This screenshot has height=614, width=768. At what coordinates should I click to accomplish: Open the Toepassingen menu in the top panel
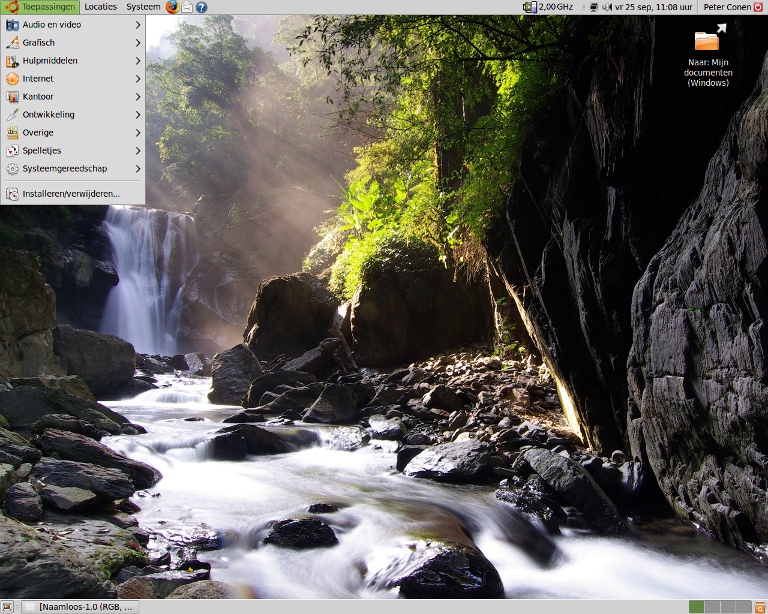pos(40,7)
